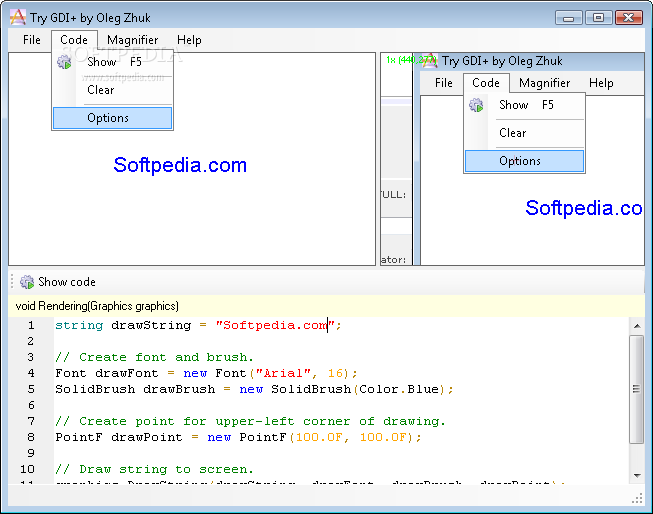Viewport: 653px width, 514px height.
Task: Maximize the Try GDI+ window
Action: [x=598, y=18]
